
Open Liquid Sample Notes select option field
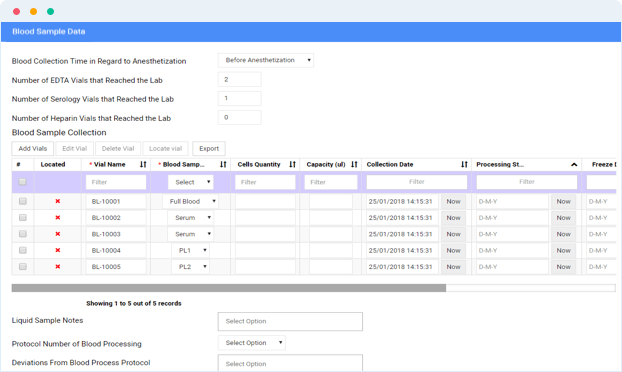click(x=290, y=321)
